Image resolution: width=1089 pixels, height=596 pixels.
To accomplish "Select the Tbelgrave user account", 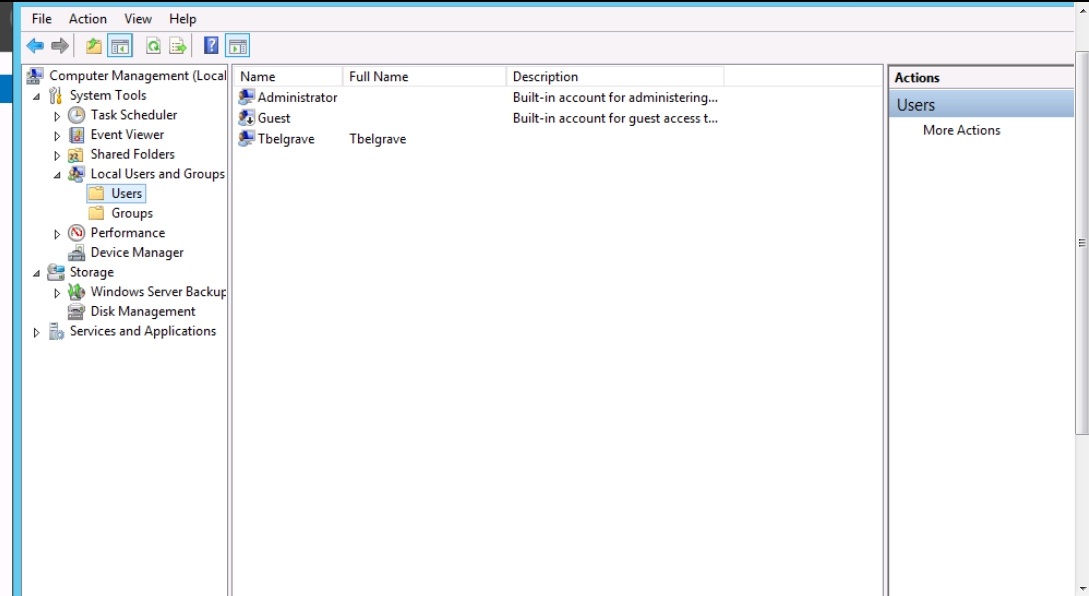I will 285,139.
